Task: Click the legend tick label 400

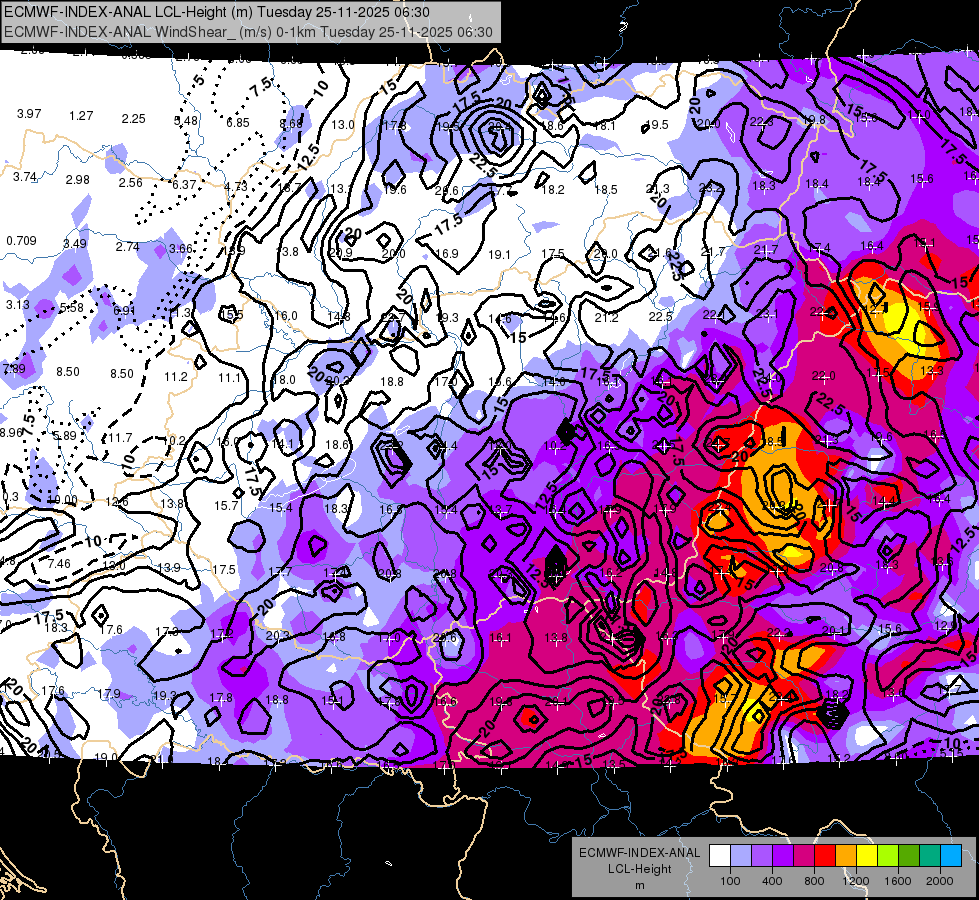Action: (772, 881)
